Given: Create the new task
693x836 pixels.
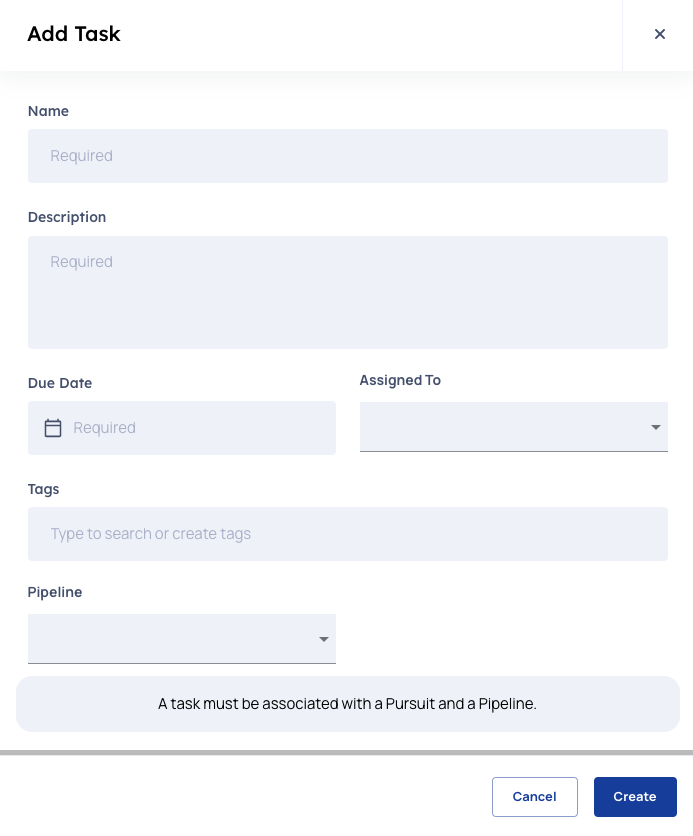Looking at the screenshot, I should click(x=635, y=797).
